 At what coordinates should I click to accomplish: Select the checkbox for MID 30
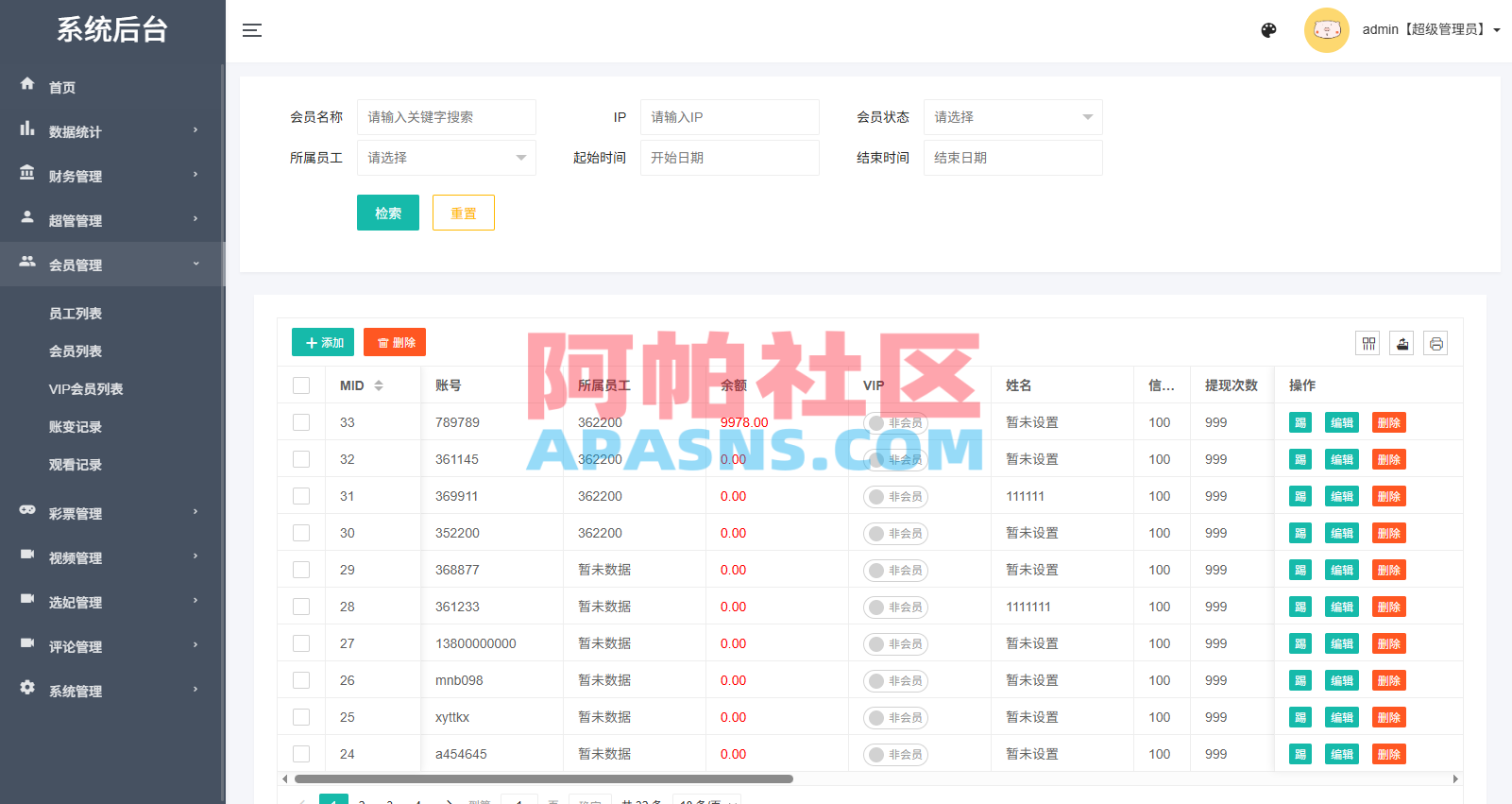coord(301,533)
